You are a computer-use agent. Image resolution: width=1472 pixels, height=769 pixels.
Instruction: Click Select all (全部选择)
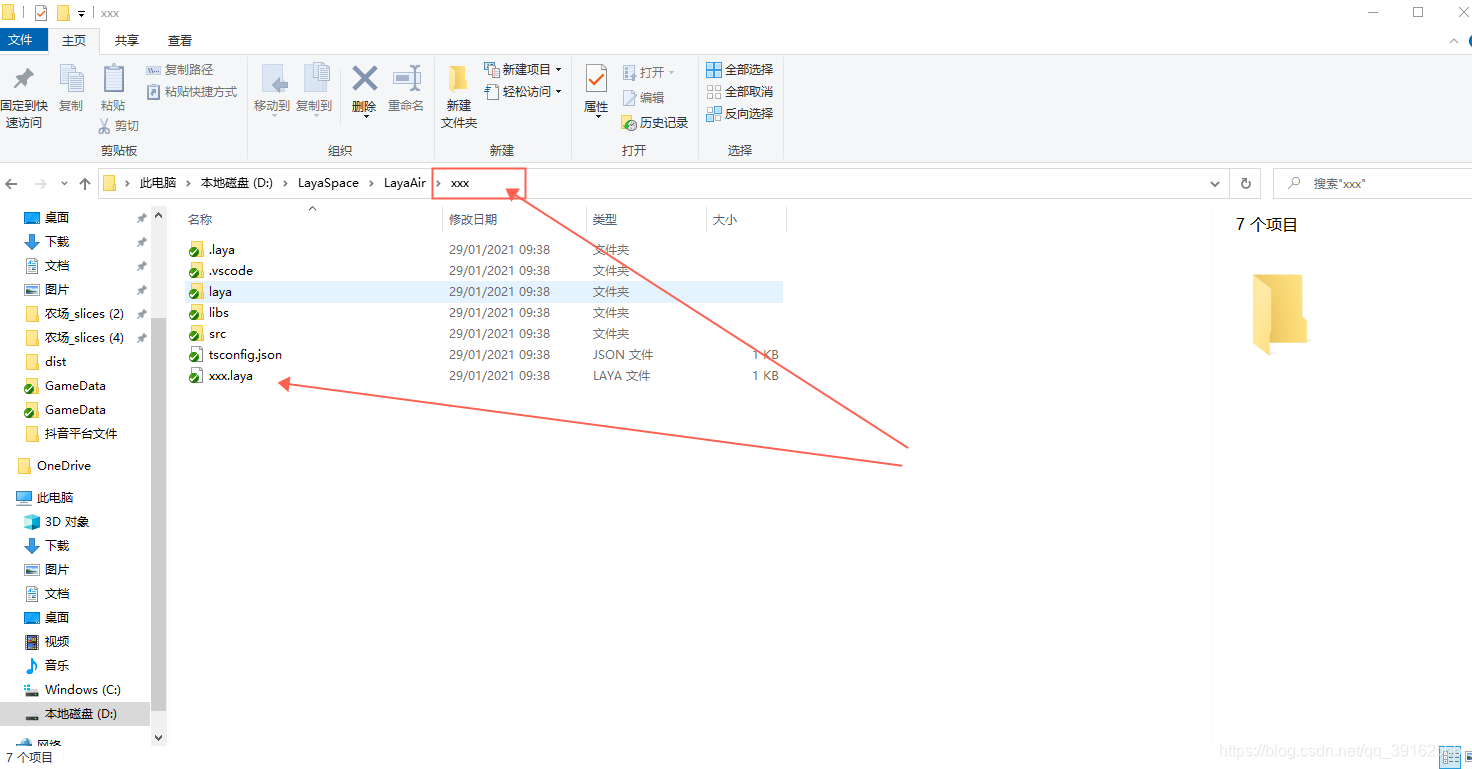coord(740,70)
